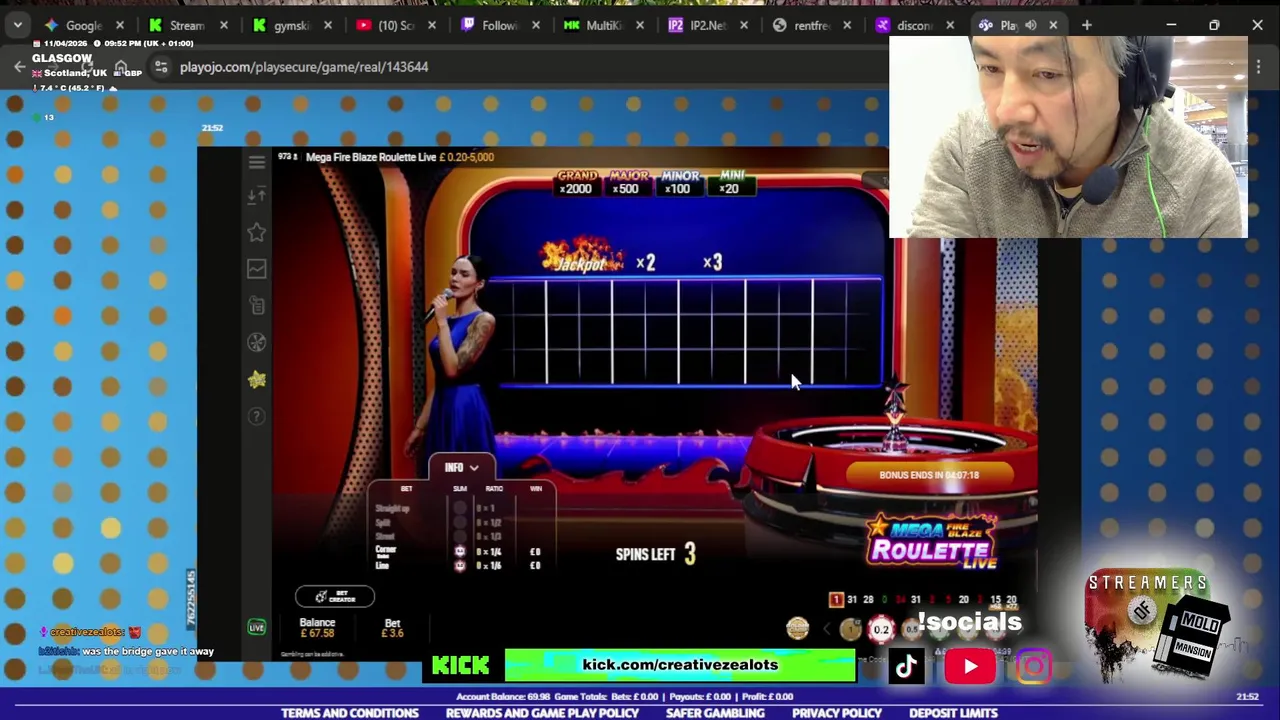Screen dimensions: 1280x720
Task: Open the favourites star outline icon
Action: (257, 232)
